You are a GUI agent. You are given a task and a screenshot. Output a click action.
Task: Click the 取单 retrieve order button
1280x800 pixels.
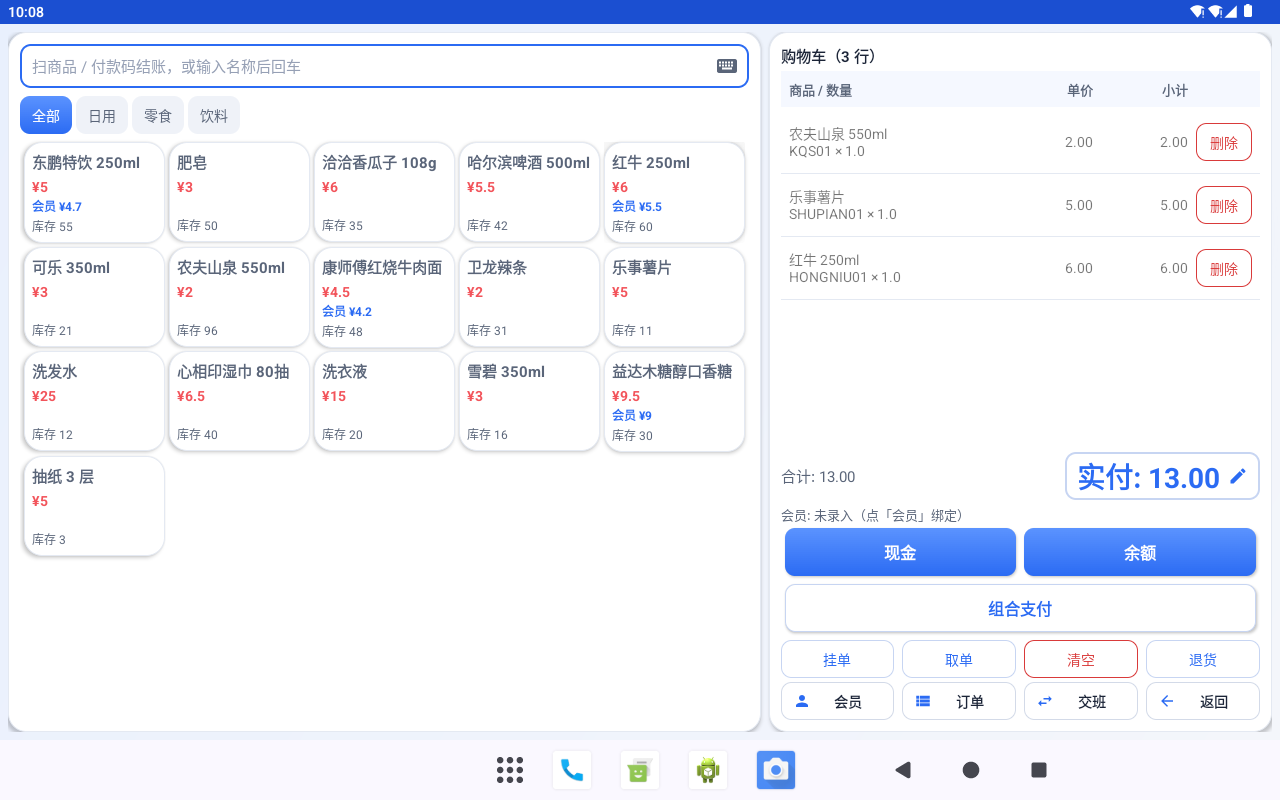pyautogui.click(x=959, y=660)
